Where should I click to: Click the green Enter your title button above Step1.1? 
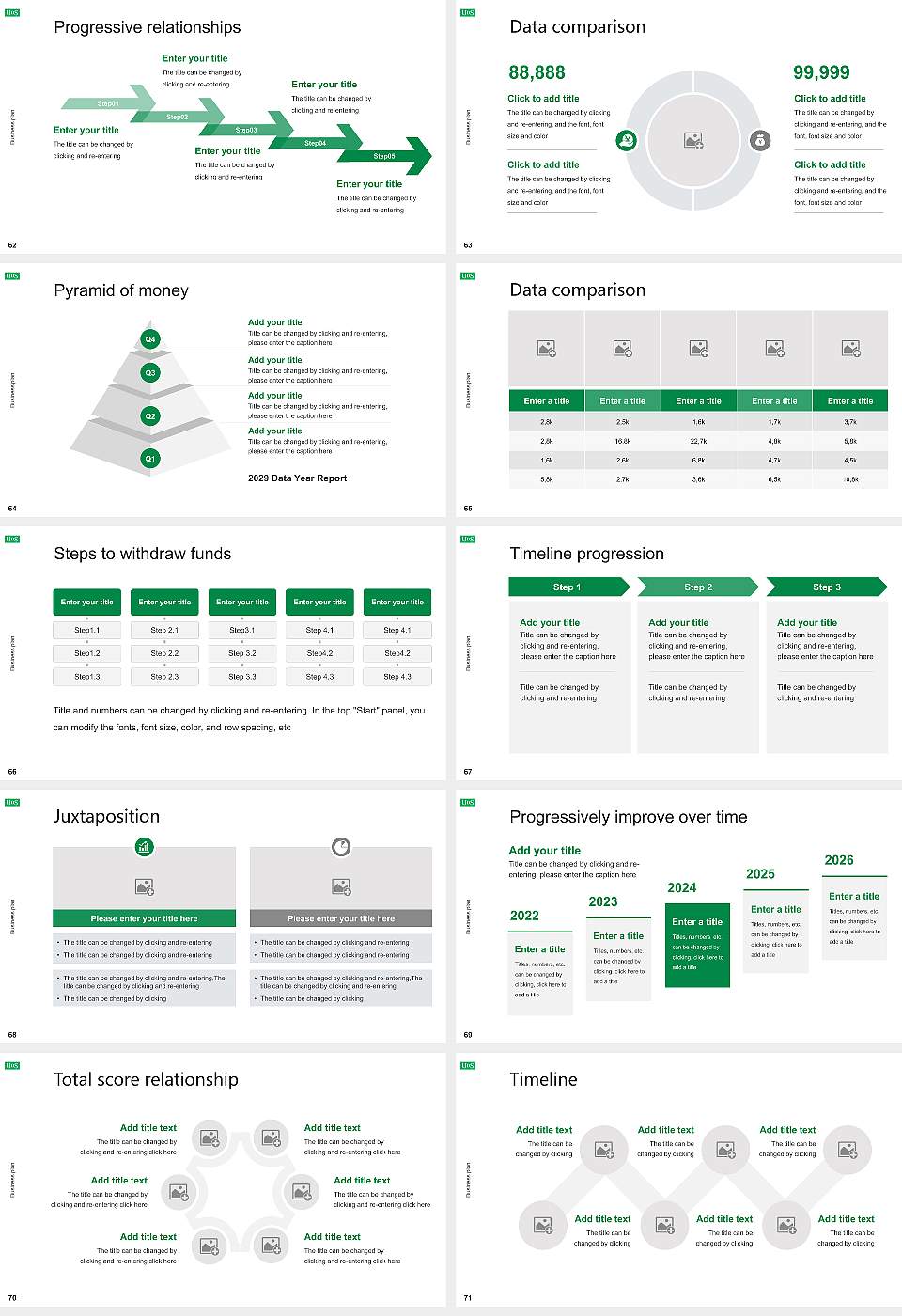click(86, 602)
